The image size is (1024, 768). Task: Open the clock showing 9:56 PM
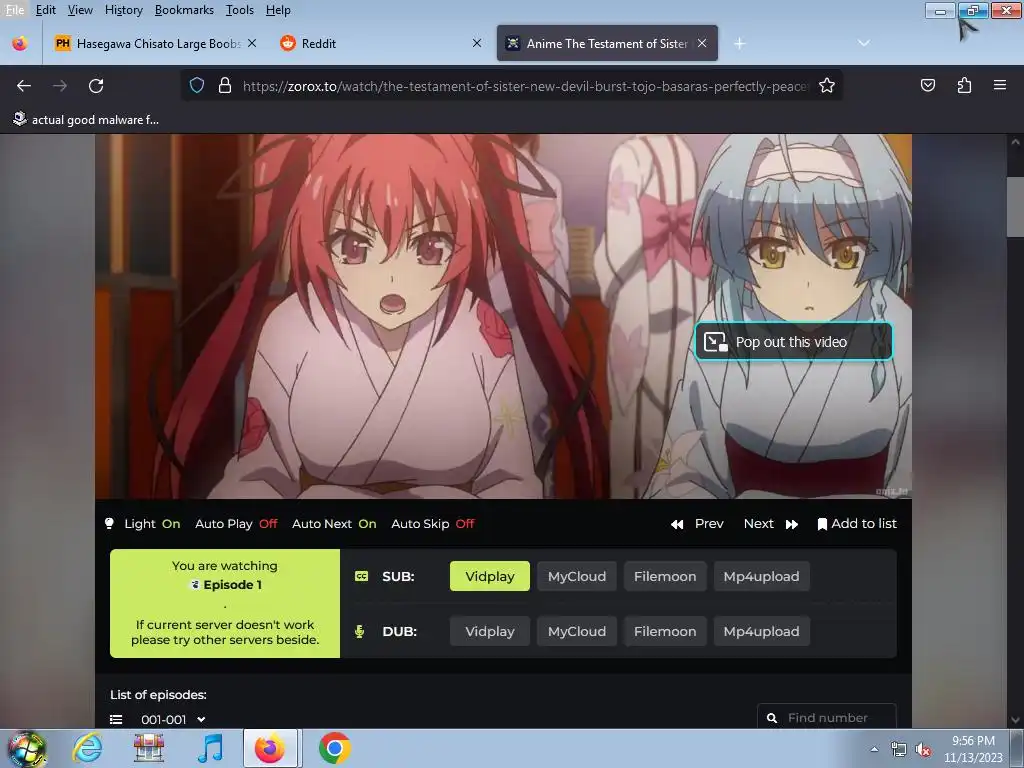click(973, 749)
